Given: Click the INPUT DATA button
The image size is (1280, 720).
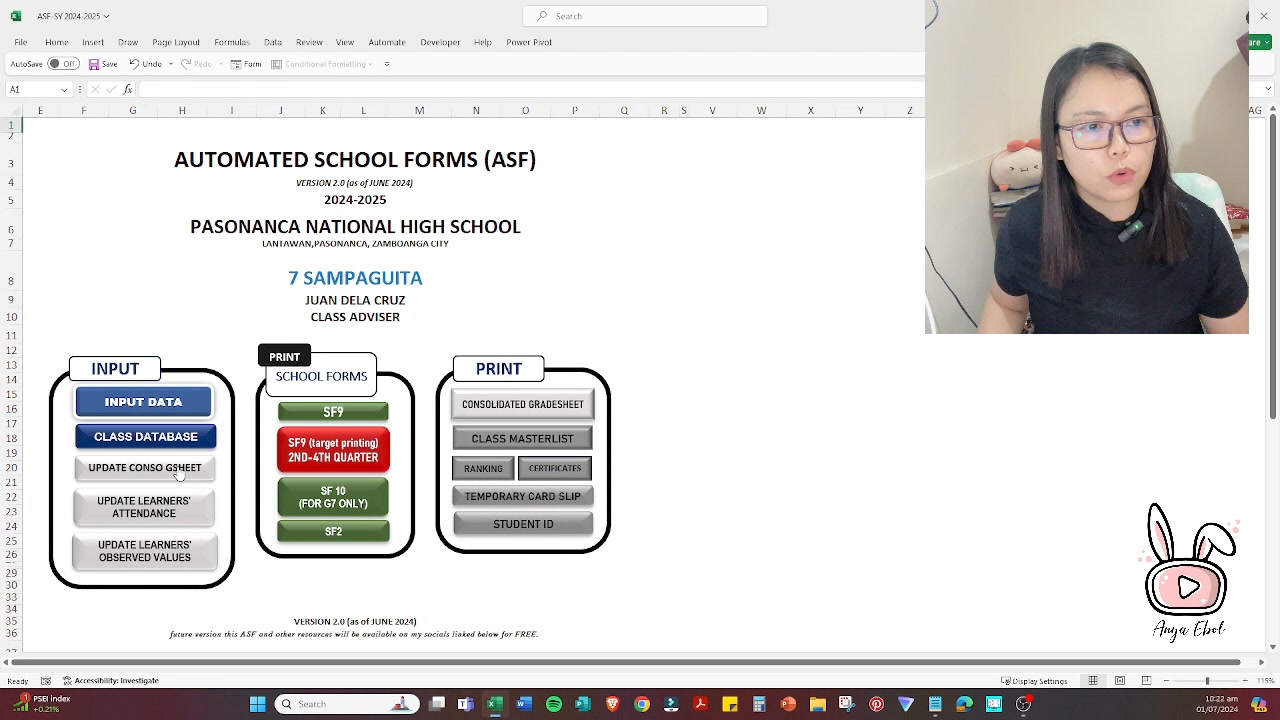Looking at the screenshot, I should coord(143,402).
